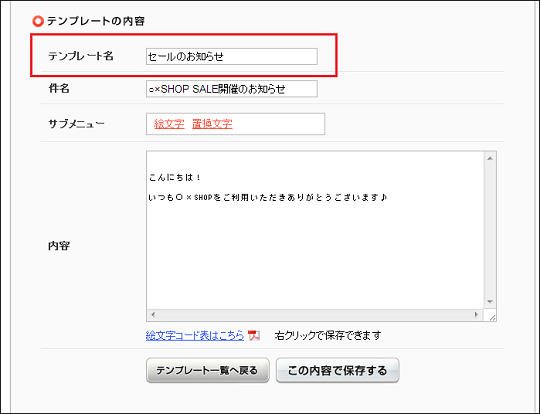Screen dimensions: 540x414
Task: Click the PDF icon beside 絵文字コード表 link
Action: pos(254,335)
